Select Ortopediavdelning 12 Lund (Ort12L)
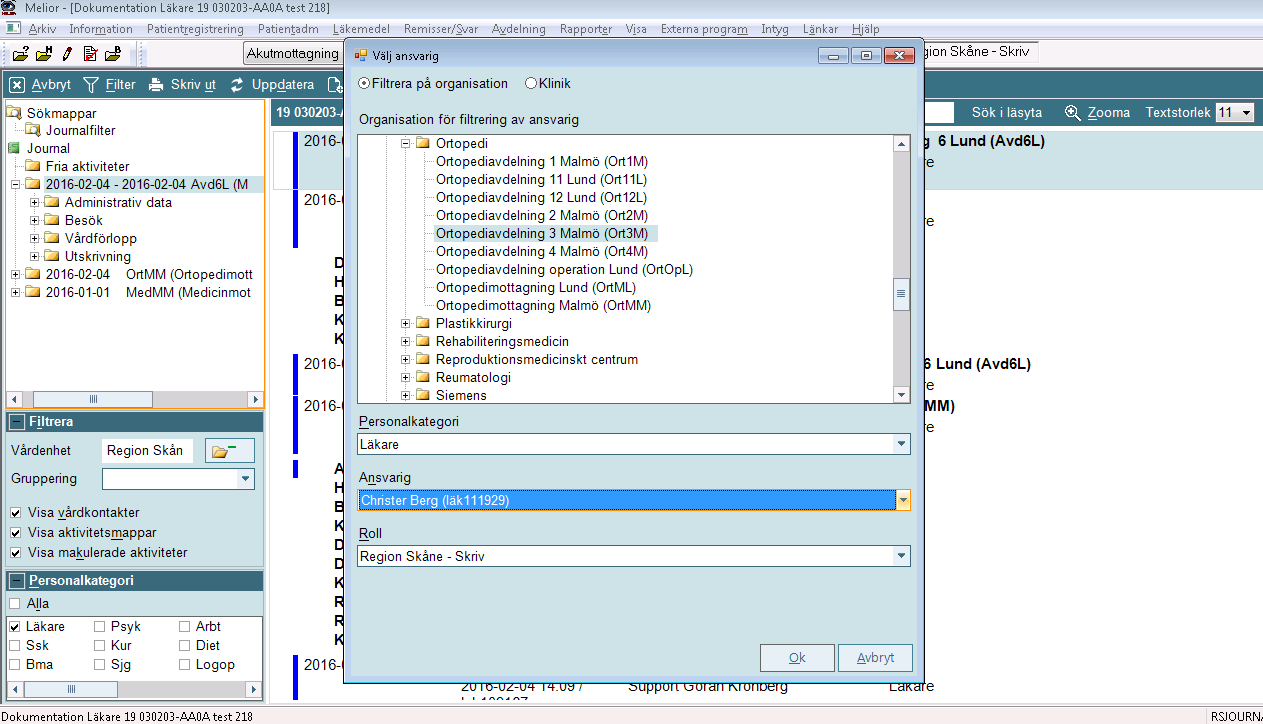 coord(541,197)
